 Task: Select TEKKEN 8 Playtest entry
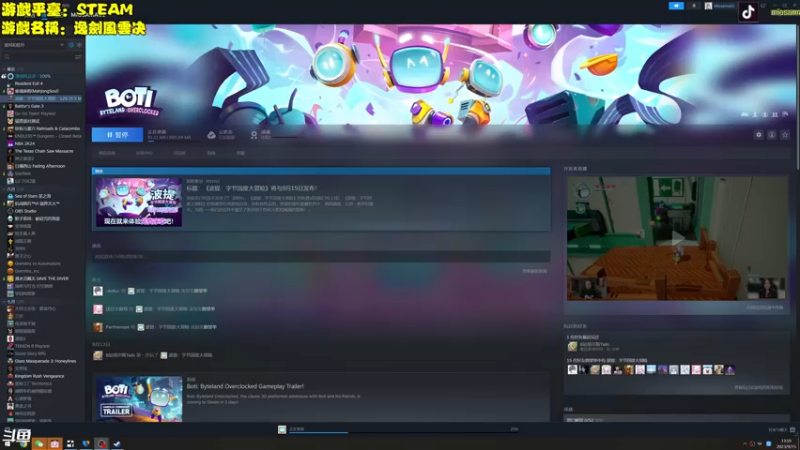coord(32,346)
